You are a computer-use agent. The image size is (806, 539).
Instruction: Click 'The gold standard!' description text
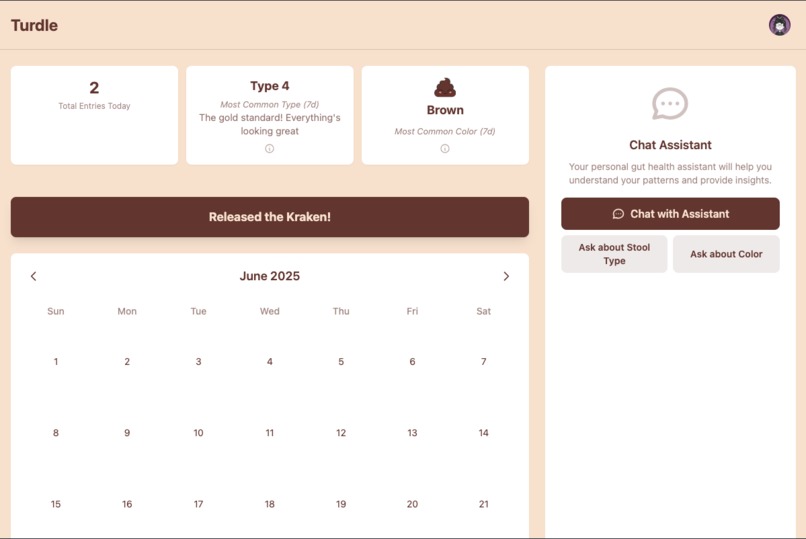[x=269, y=124]
